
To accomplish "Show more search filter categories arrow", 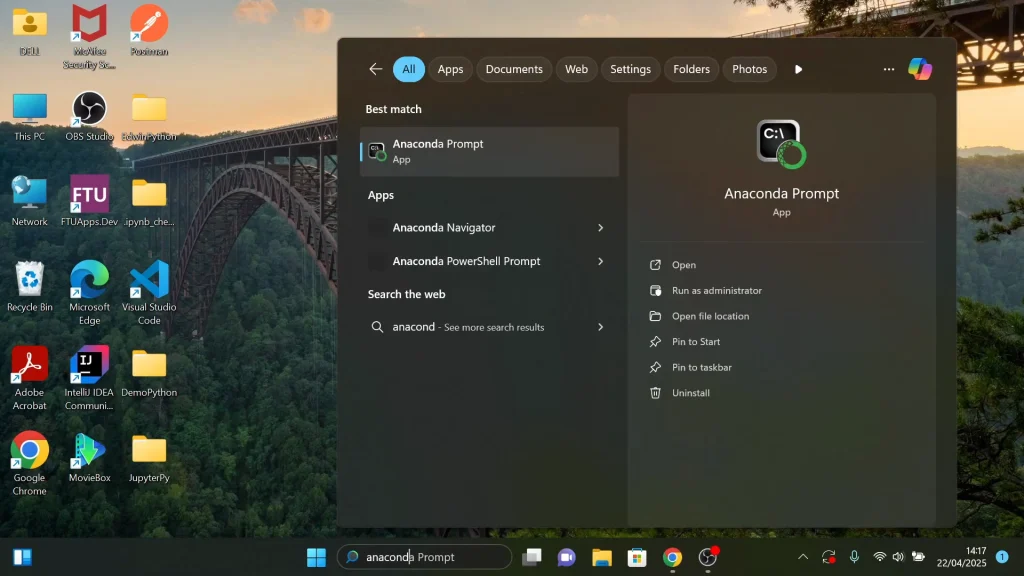I will click(x=798, y=69).
